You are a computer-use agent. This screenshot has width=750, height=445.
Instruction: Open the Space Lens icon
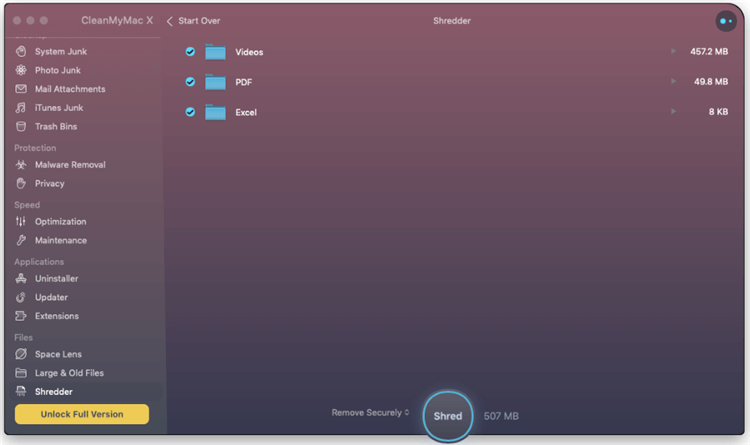click(21, 355)
